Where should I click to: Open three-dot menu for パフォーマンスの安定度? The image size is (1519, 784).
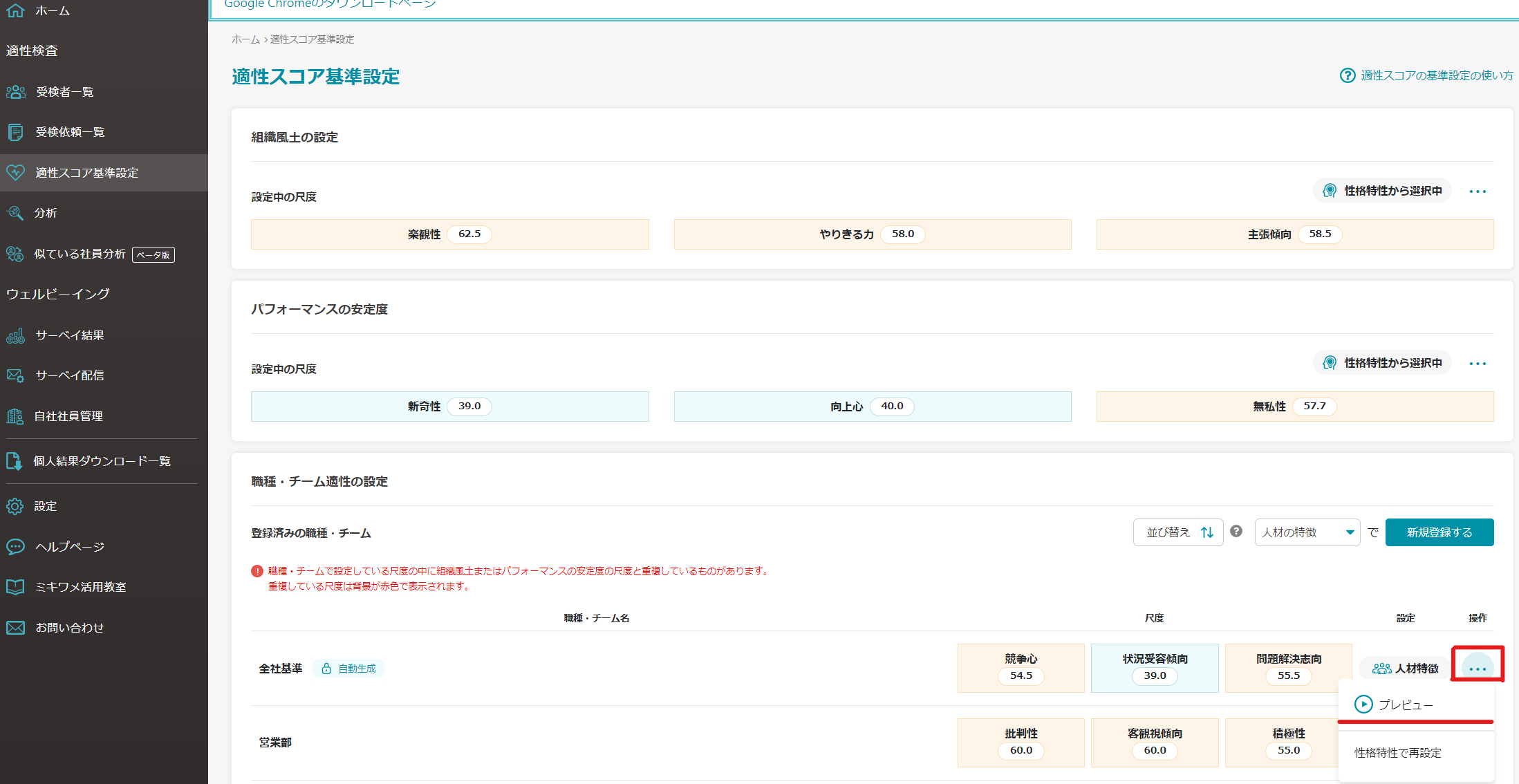[1478, 364]
